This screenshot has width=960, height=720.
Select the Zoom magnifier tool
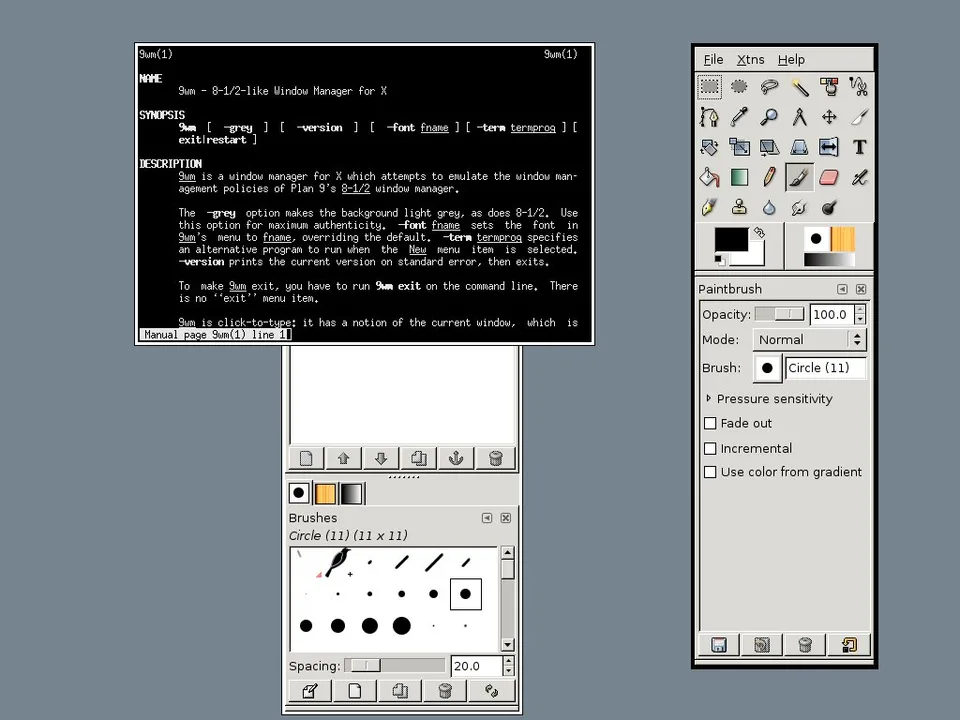770,117
